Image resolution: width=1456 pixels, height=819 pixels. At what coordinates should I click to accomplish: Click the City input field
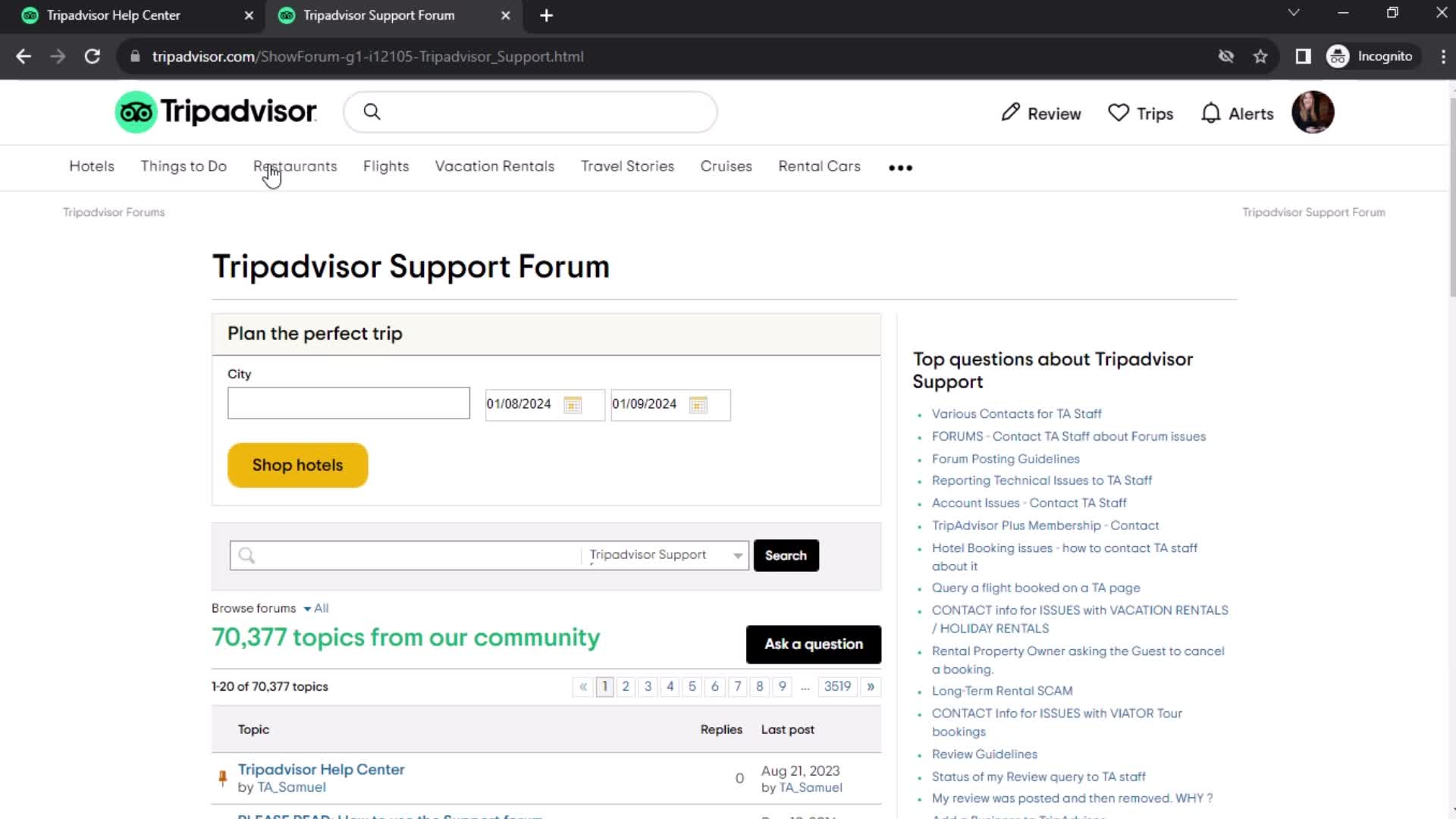348,403
